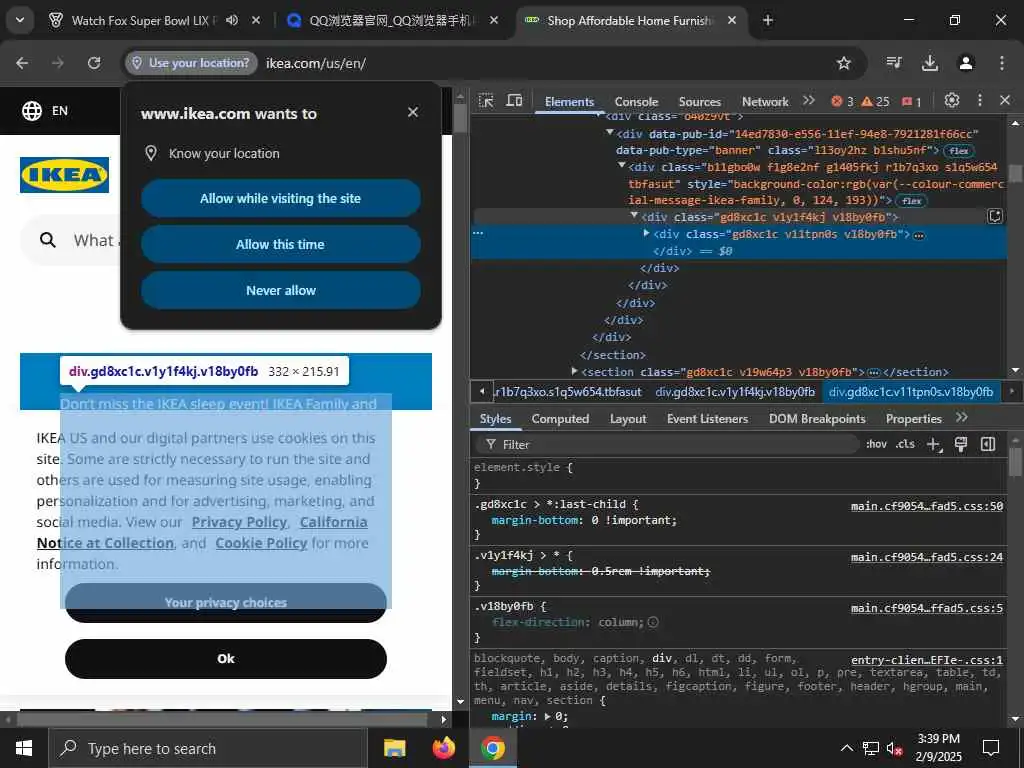This screenshot has height=768, width=1024.
Task: Open DevTools customize three-dot menu
Action: tap(980, 101)
